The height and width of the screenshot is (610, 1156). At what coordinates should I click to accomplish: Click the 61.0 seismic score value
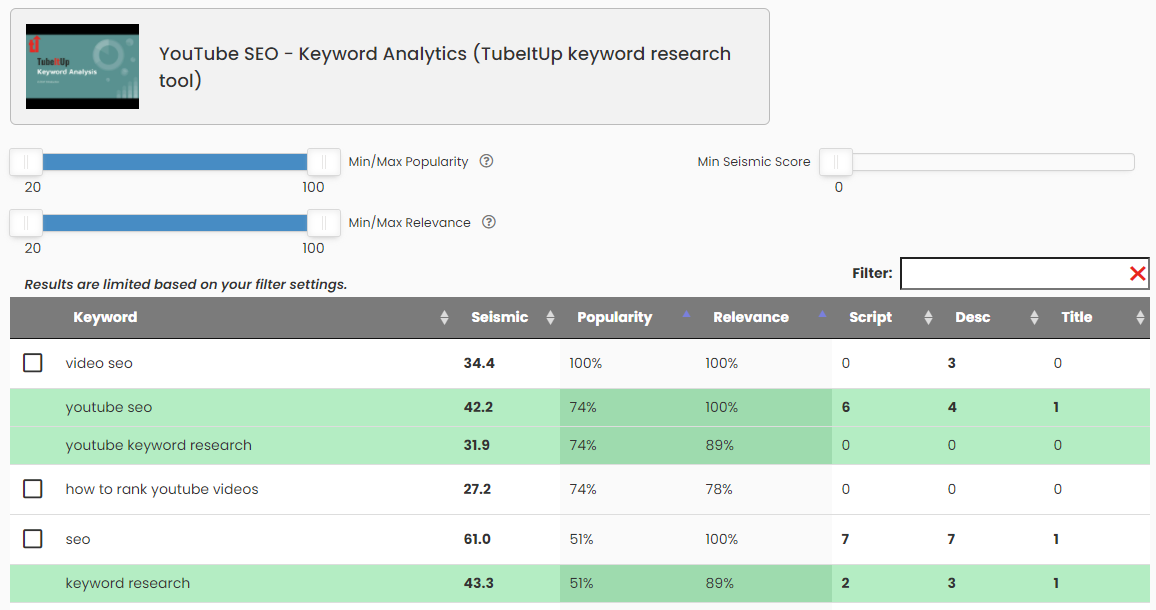(477, 539)
